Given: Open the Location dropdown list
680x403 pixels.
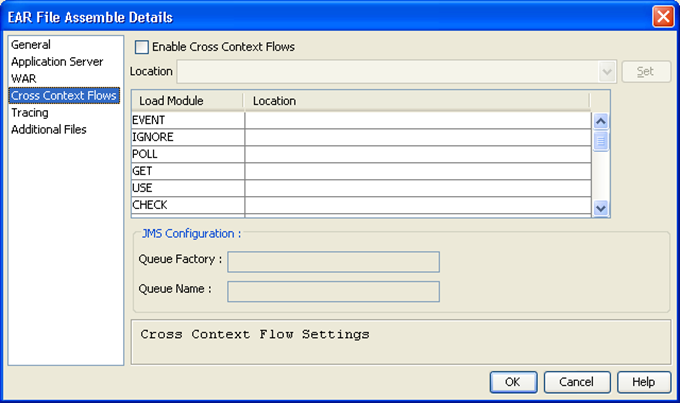Looking at the screenshot, I should click(607, 72).
